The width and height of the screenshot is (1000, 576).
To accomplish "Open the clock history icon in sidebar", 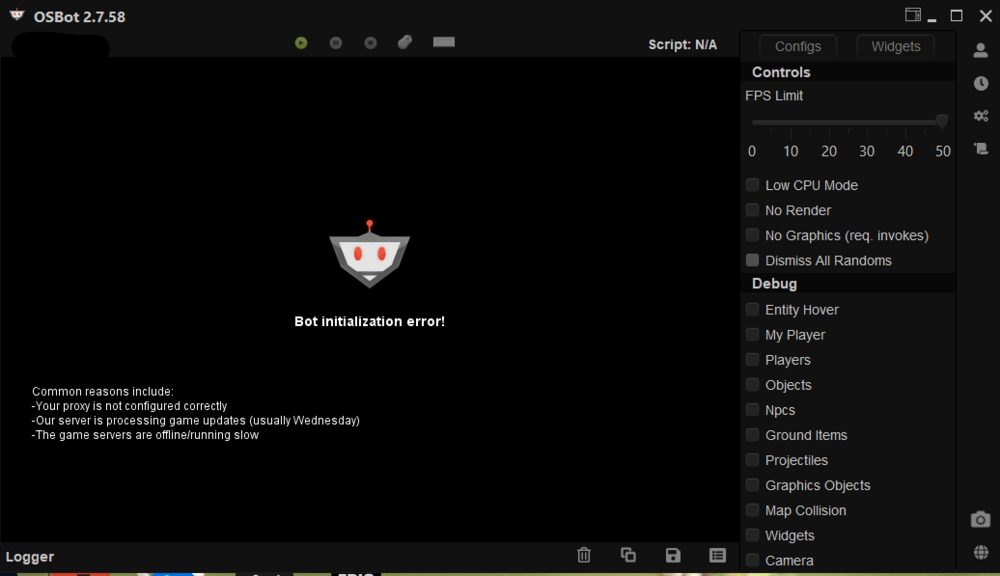I will click(x=981, y=84).
